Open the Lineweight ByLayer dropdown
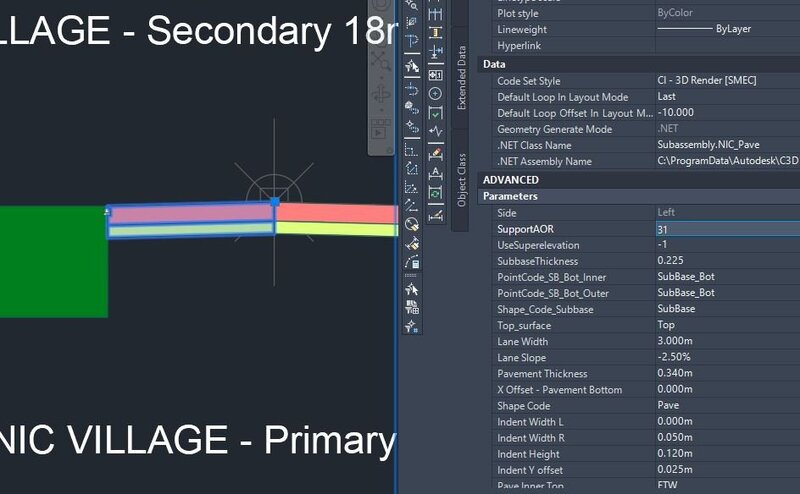 pos(728,29)
